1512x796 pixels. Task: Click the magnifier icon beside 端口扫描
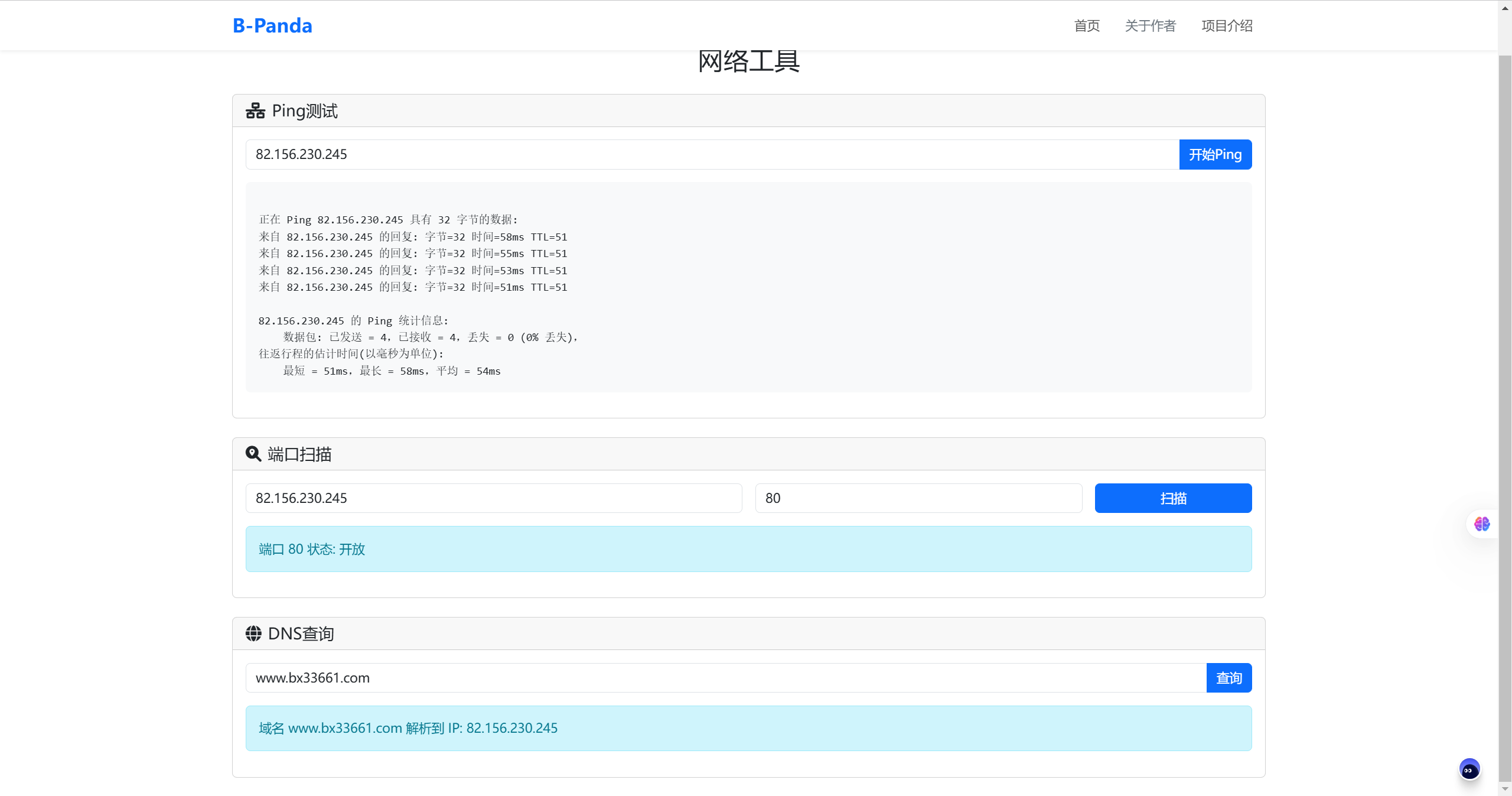[x=253, y=454]
